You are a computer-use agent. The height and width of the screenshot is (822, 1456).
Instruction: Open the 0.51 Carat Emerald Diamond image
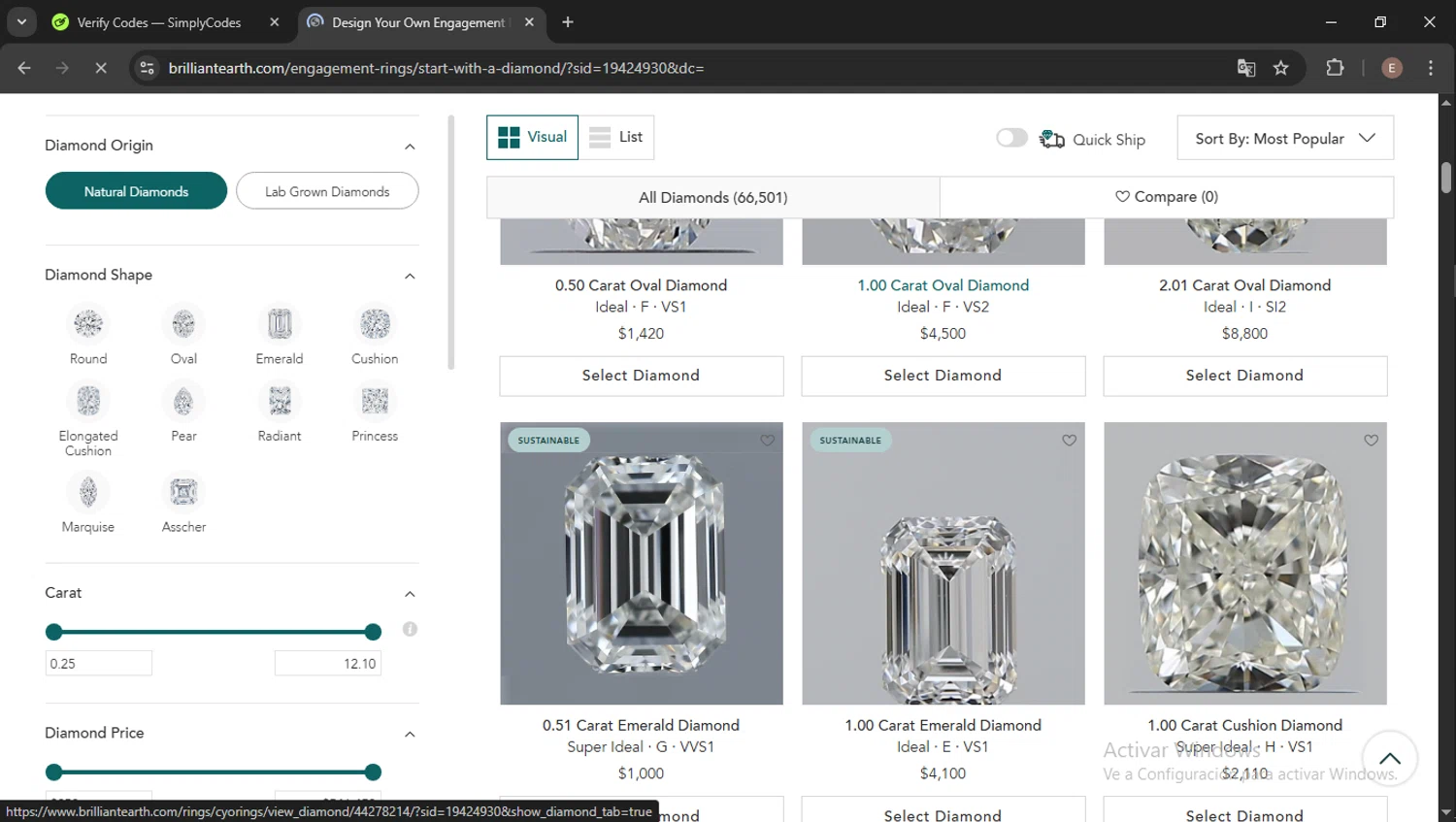point(642,563)
